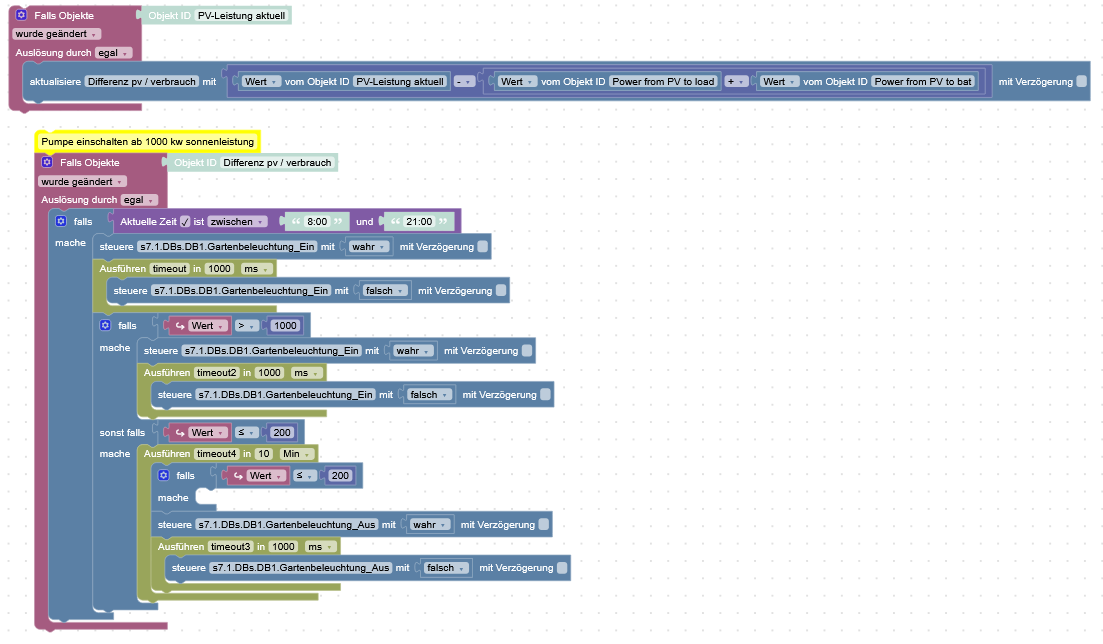Viewport: 1103px width, 644px height.
Task: Open the zwischen time-comparison dropdown
Action: (237, 222)
